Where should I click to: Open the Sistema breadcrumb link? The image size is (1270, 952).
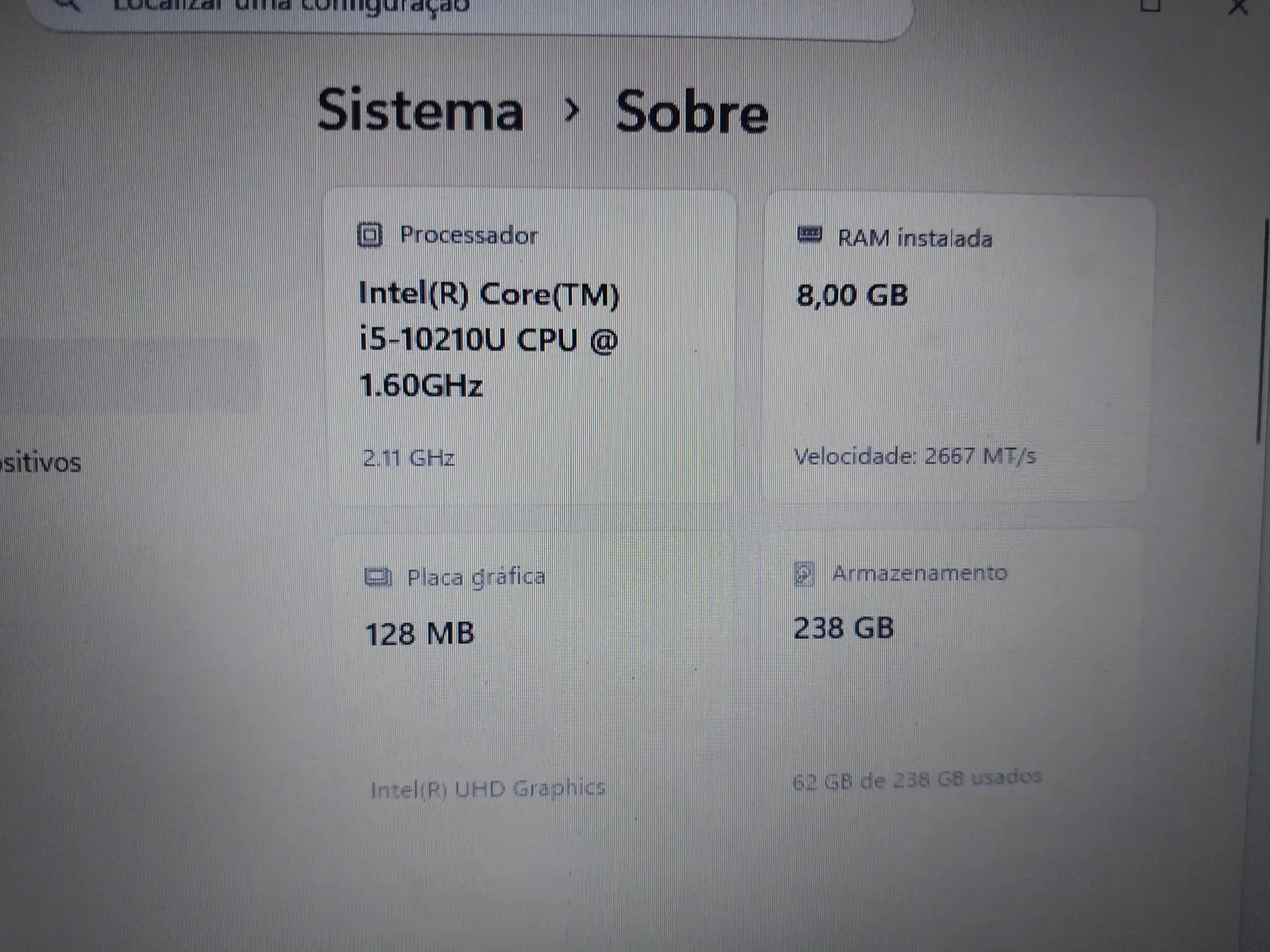click(421, 109)
